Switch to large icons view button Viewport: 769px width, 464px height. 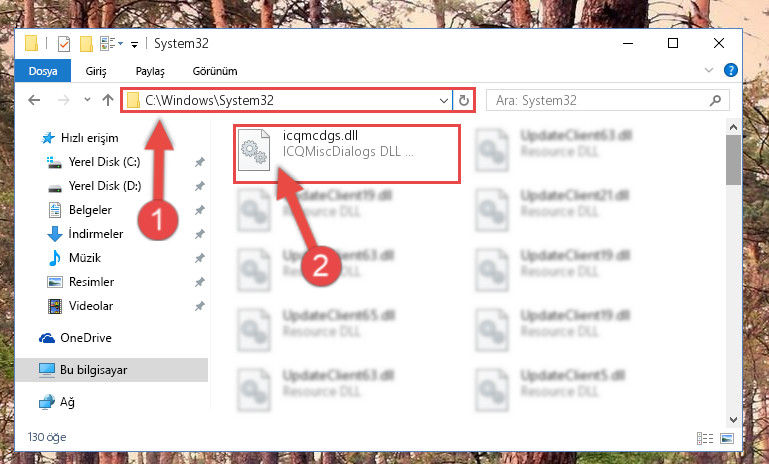coord(727,438)
